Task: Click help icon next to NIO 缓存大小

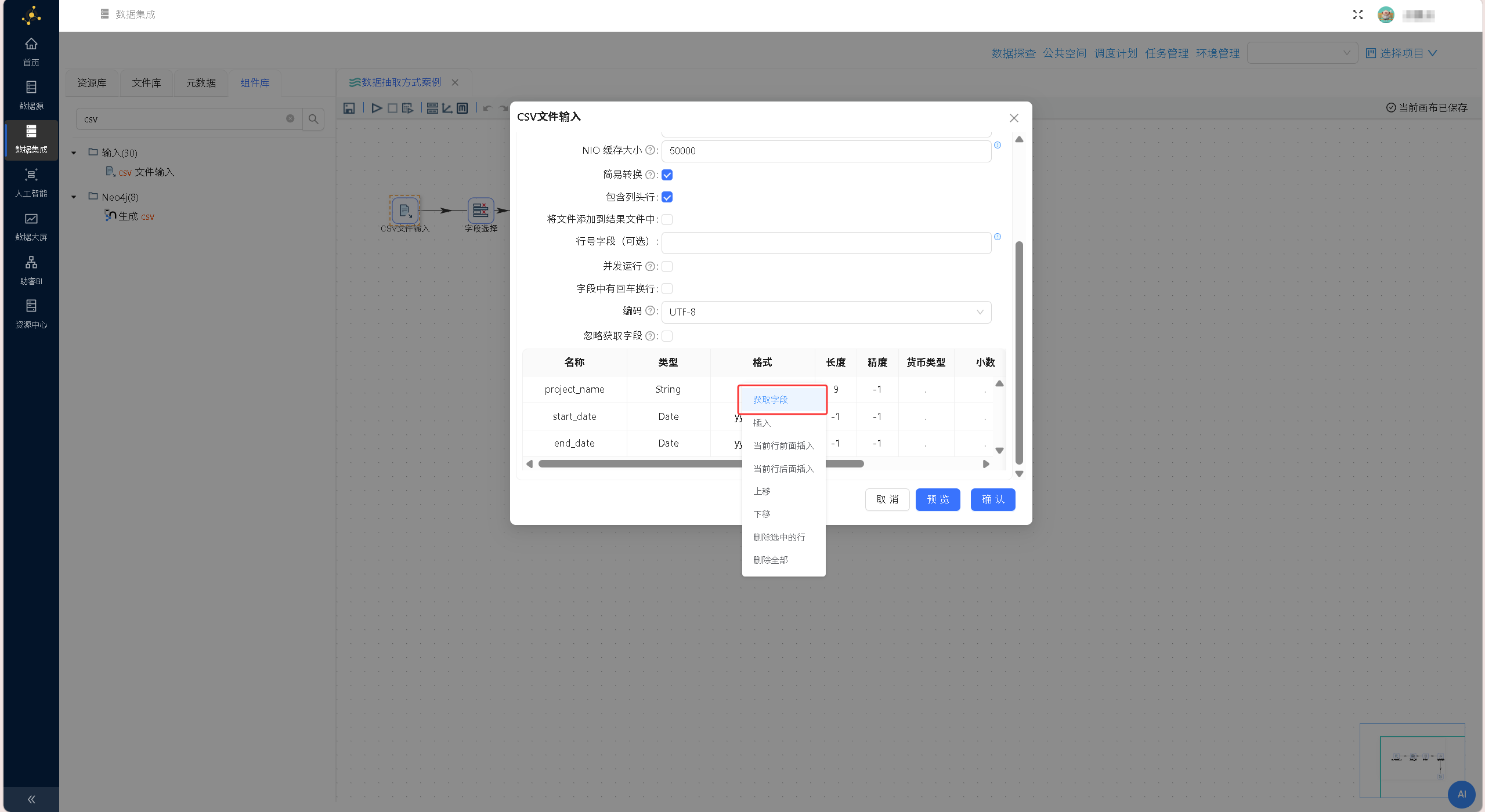Action: (x=650, y=150)
